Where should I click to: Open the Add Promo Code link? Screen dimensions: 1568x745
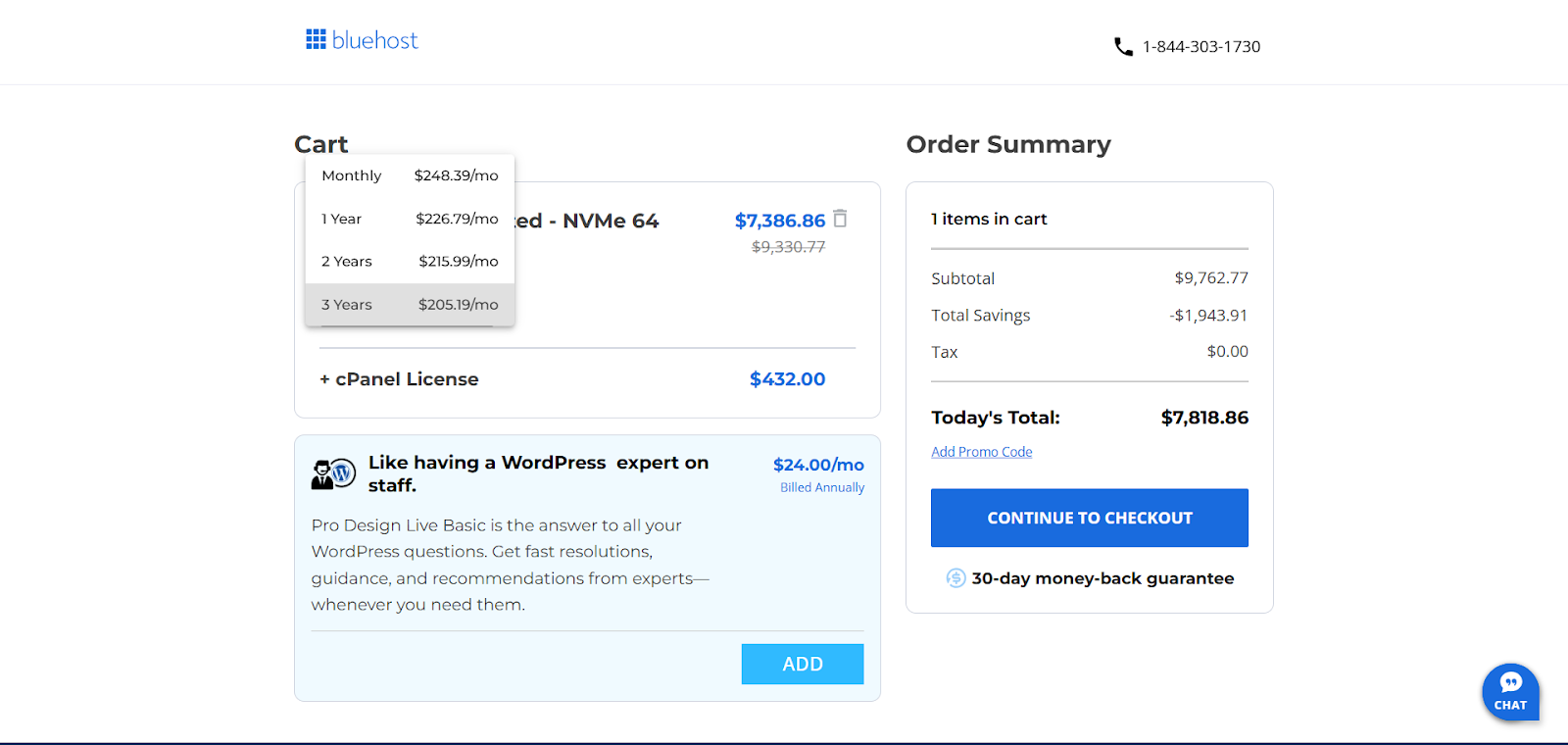pos(982,452)
